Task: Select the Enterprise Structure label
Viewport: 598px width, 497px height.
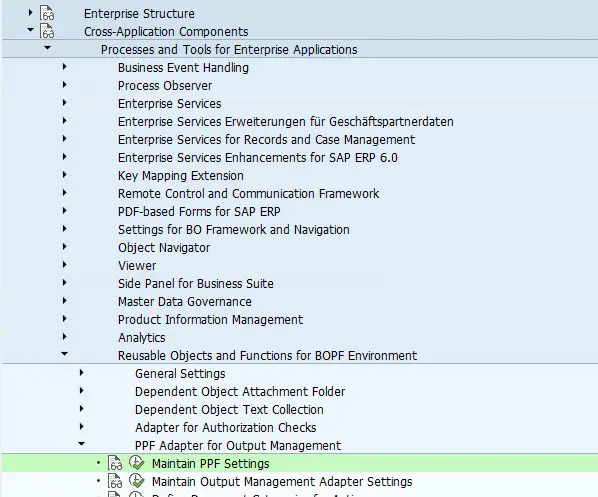Action: (x=139, y=14)
